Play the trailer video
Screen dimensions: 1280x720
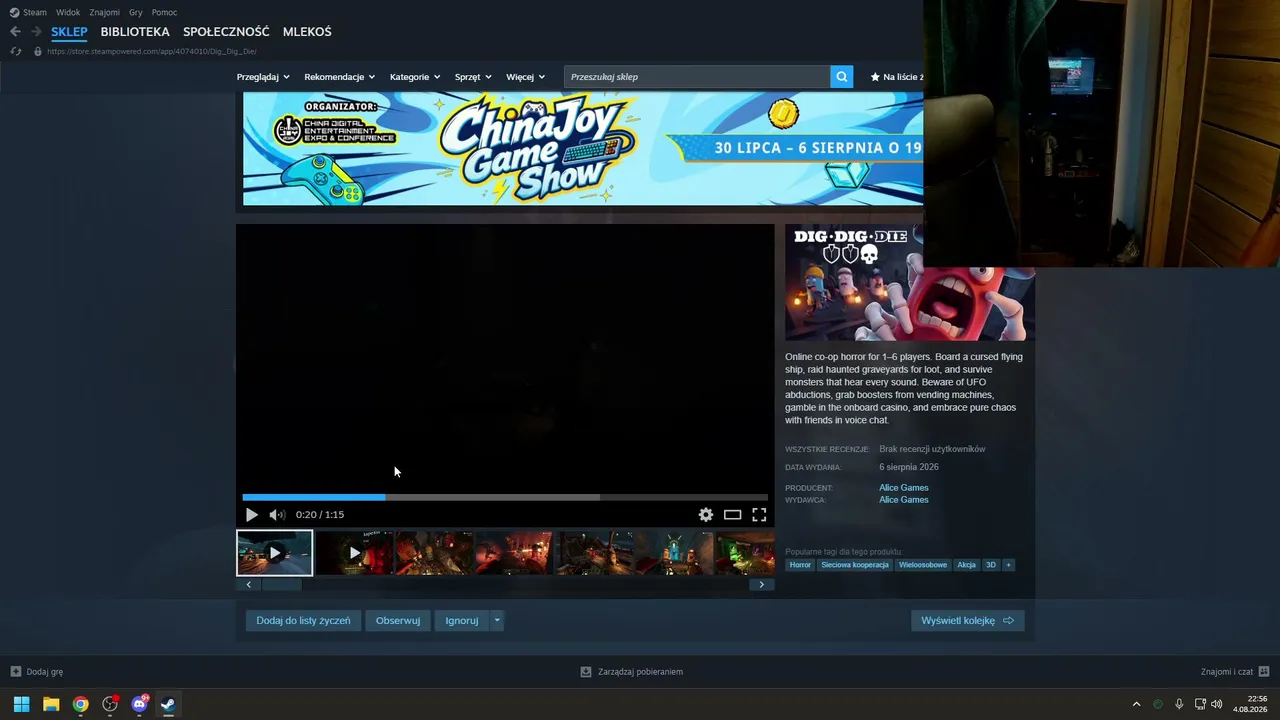pos(251,515)
